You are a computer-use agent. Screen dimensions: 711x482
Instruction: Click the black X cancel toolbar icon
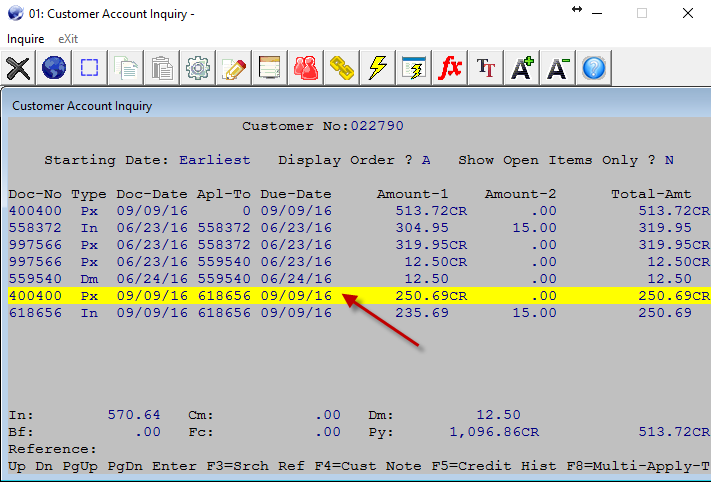click(x=18, y=68)
